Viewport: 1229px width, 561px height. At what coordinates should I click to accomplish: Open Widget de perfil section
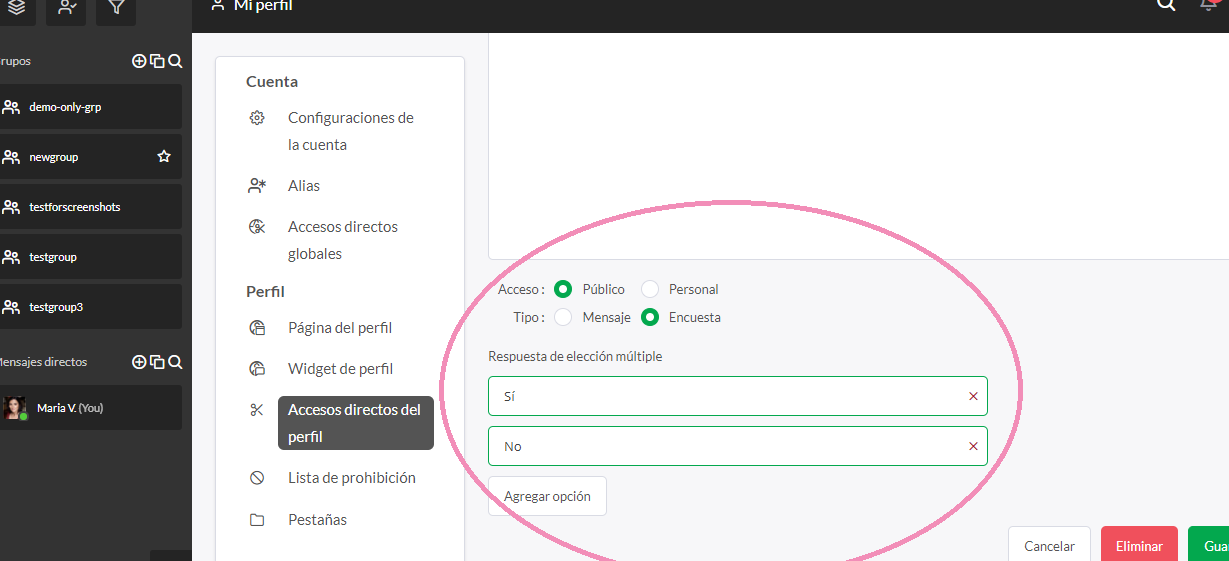click(340, 369)
